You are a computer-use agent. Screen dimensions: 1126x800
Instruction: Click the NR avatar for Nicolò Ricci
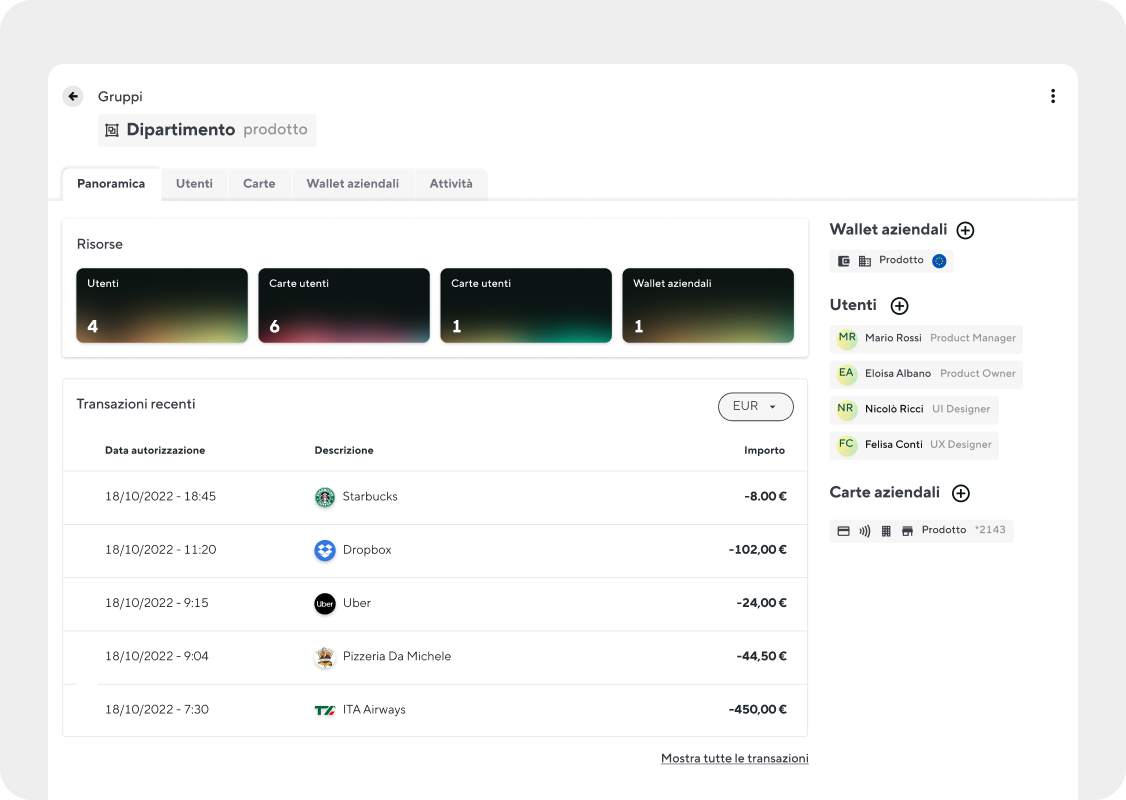coord(847,409)
